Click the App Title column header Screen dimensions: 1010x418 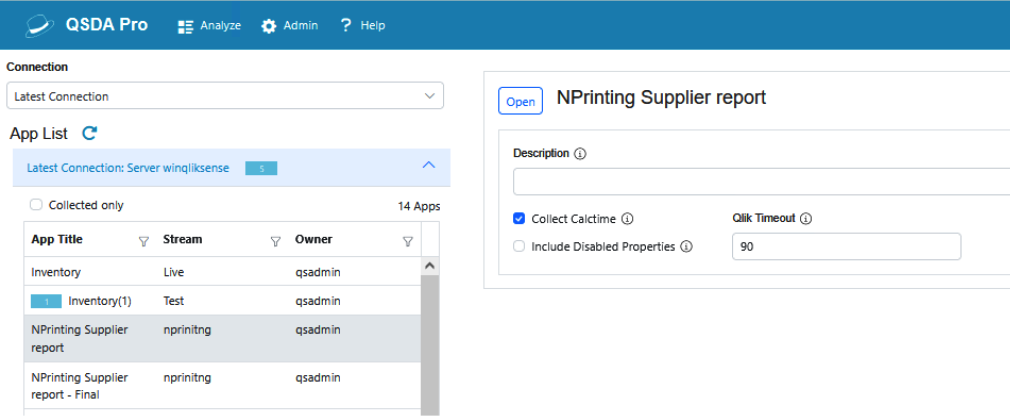(x=57, y=240)
